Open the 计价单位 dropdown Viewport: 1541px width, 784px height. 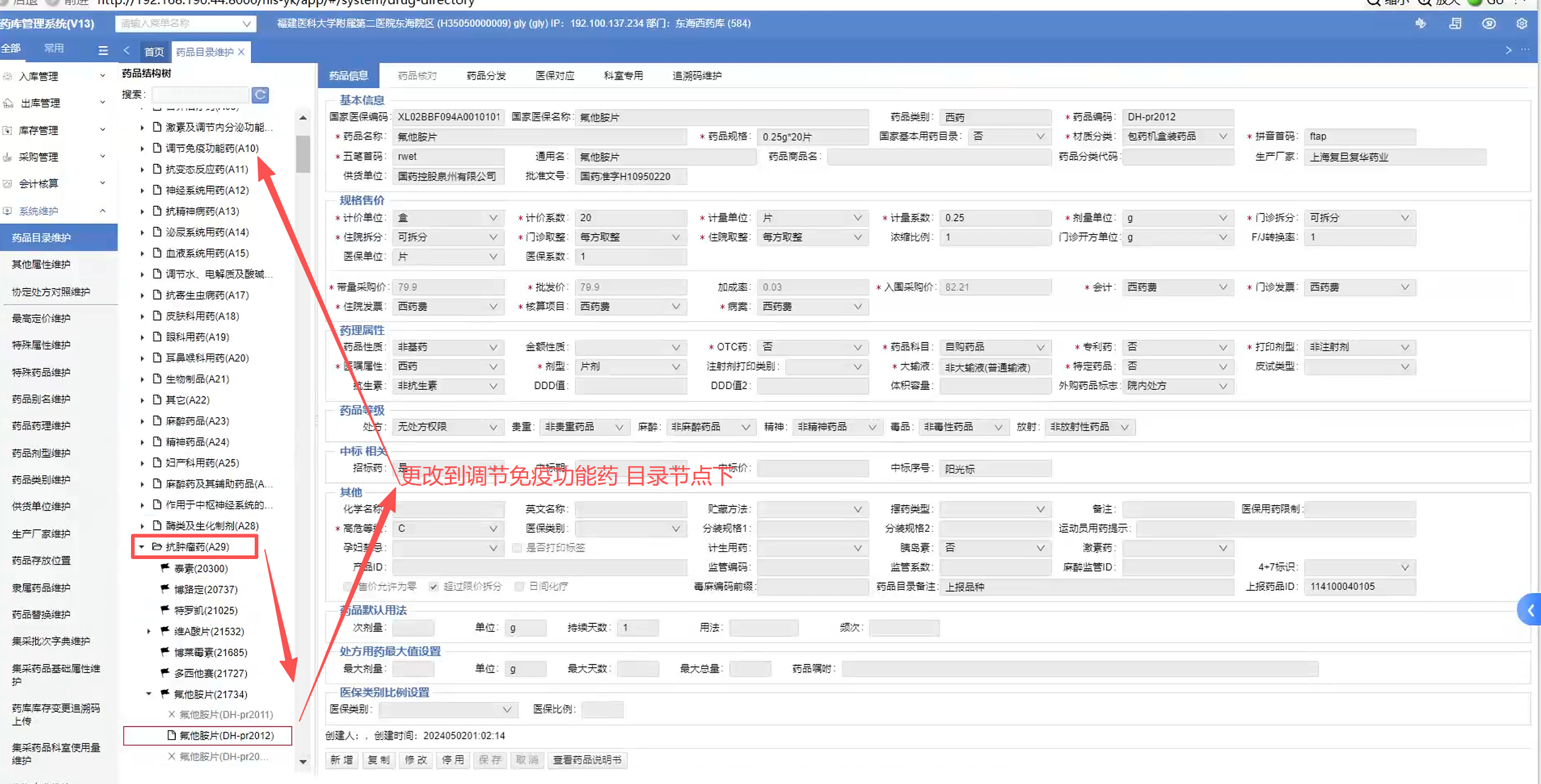(492, 218)
